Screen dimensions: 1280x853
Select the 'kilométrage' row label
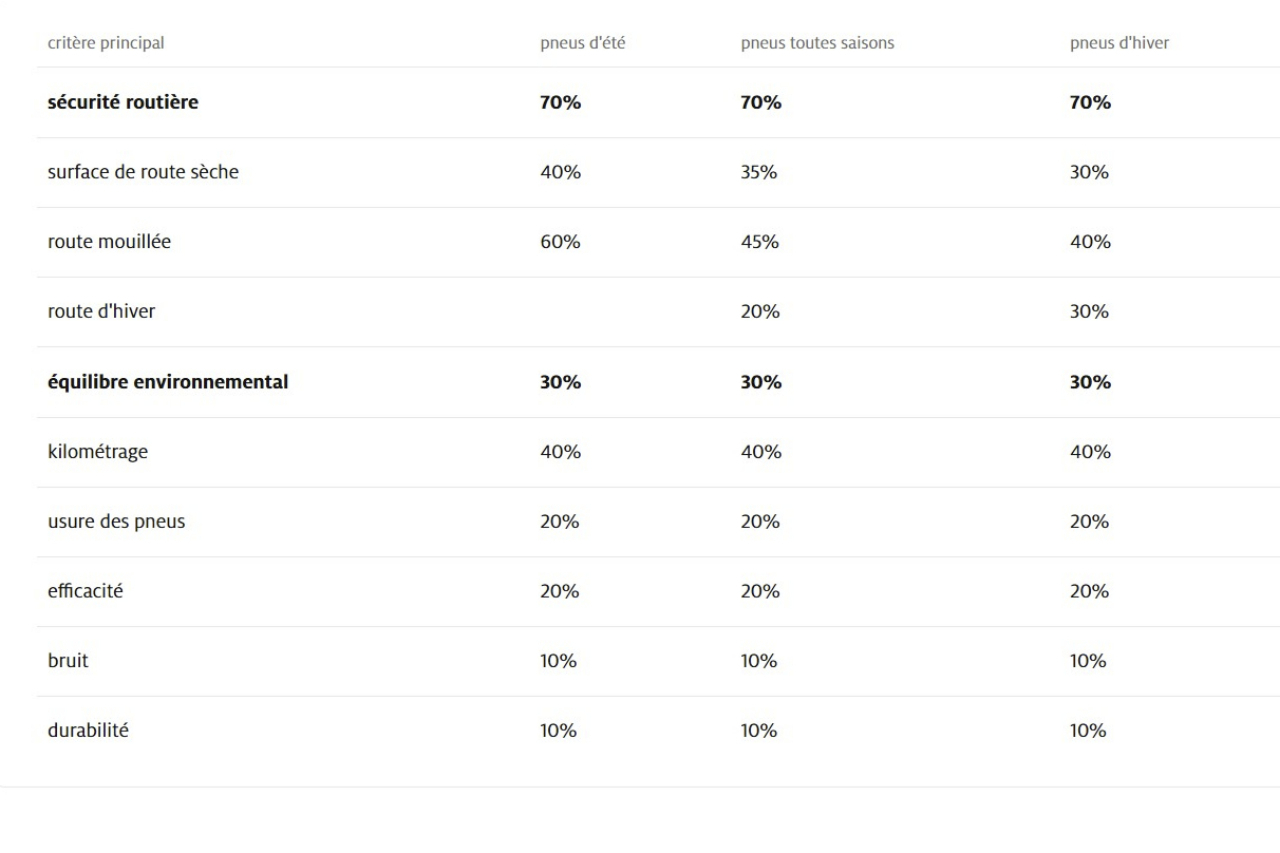98,452
